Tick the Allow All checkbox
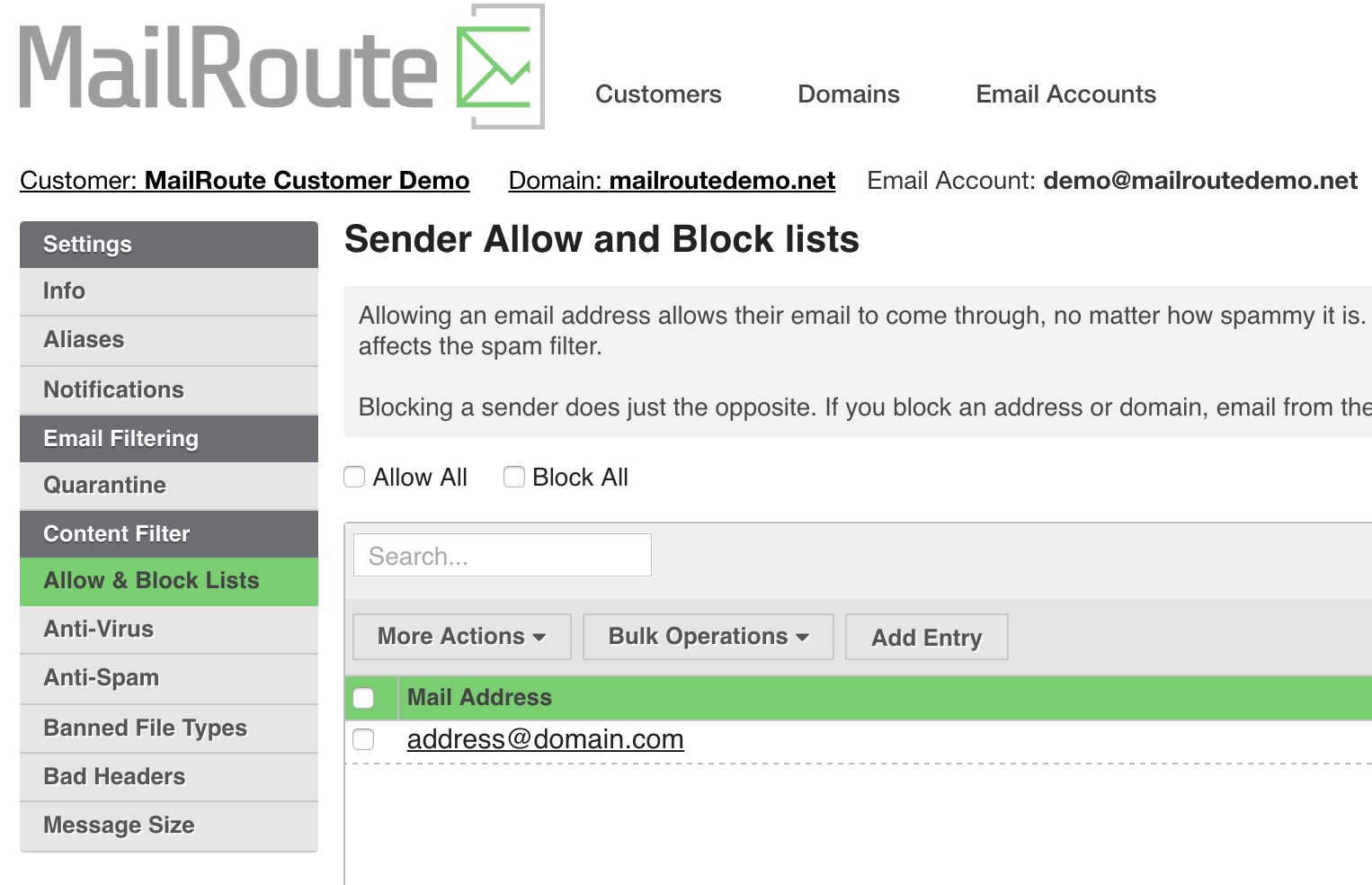This screenshot has width=1372, height=885. pos(354,477)
